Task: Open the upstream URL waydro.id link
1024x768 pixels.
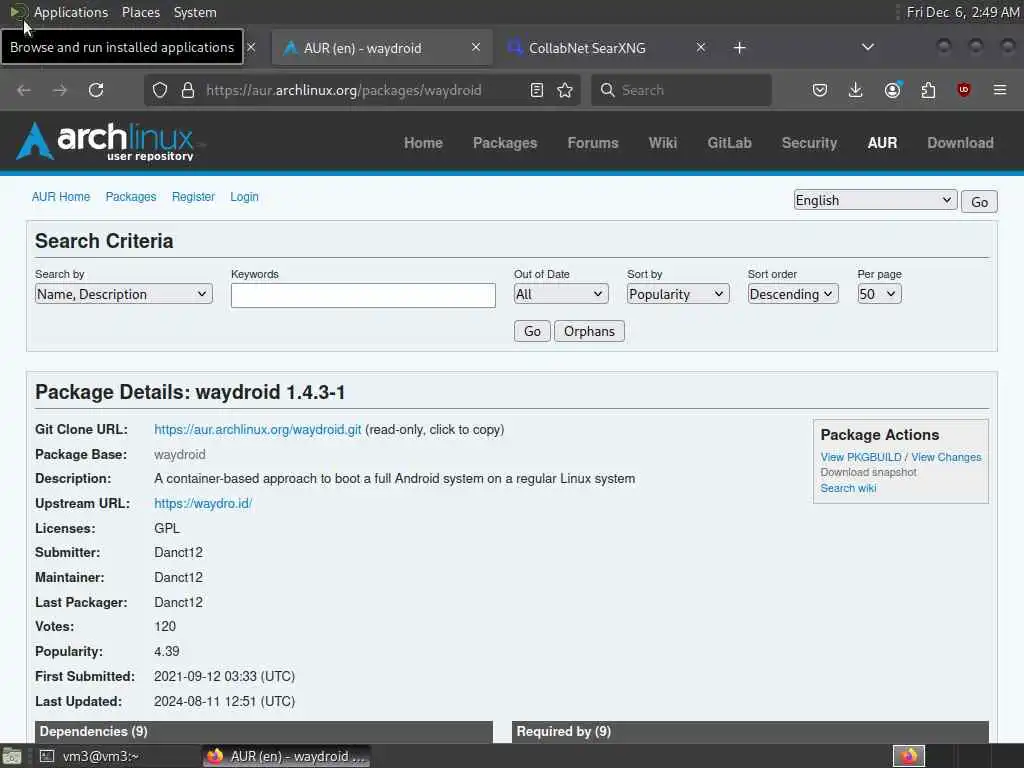Action: (x=203, y=504)
